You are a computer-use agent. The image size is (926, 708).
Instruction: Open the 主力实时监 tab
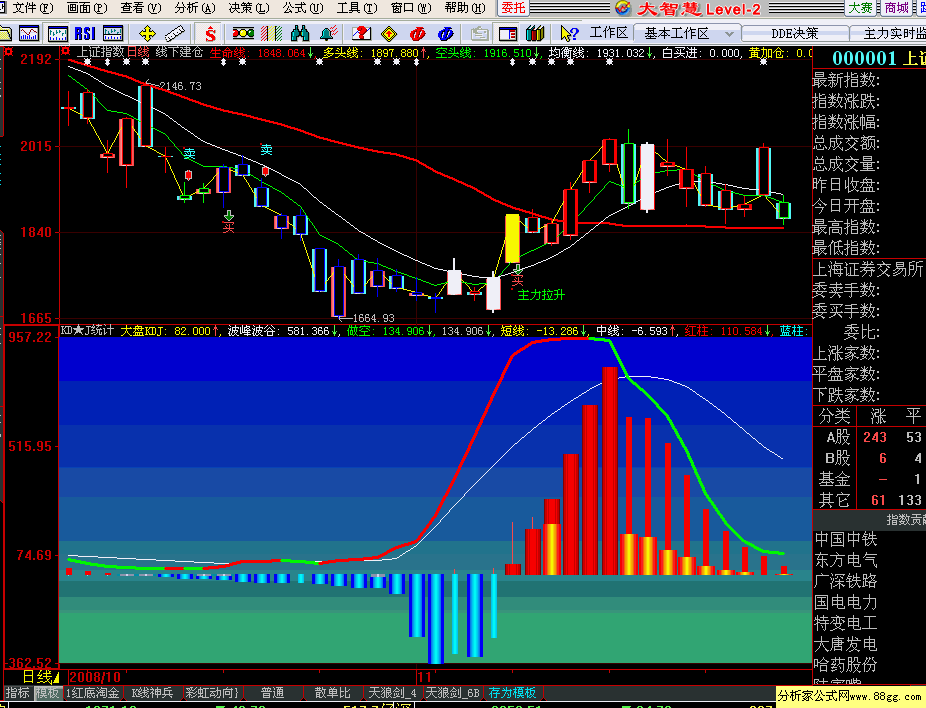(x=889, y=34)
